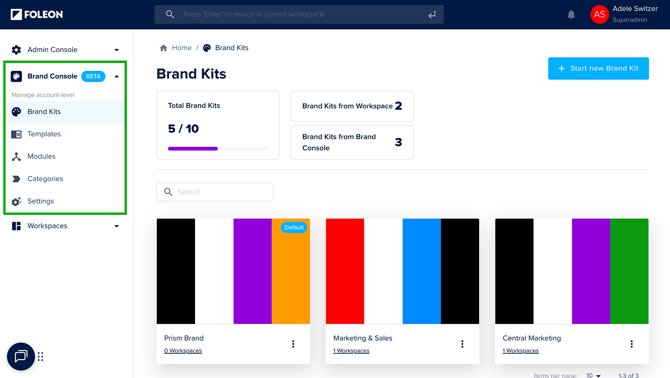Open the notifications bell
Screen dimensions: 670x378
[571, 15]
